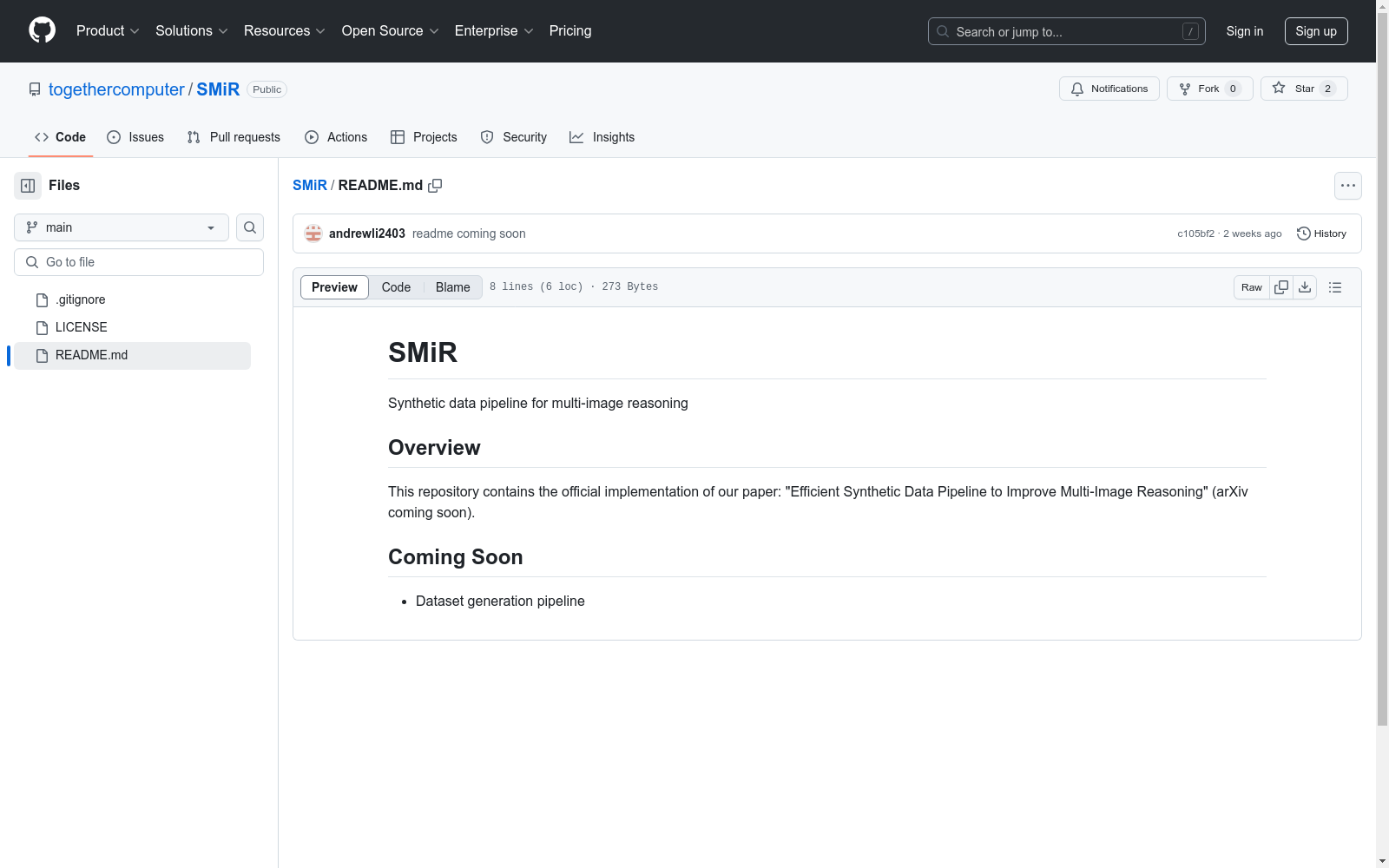
Task: Go to the Insights tab
Action: [602, 137]
